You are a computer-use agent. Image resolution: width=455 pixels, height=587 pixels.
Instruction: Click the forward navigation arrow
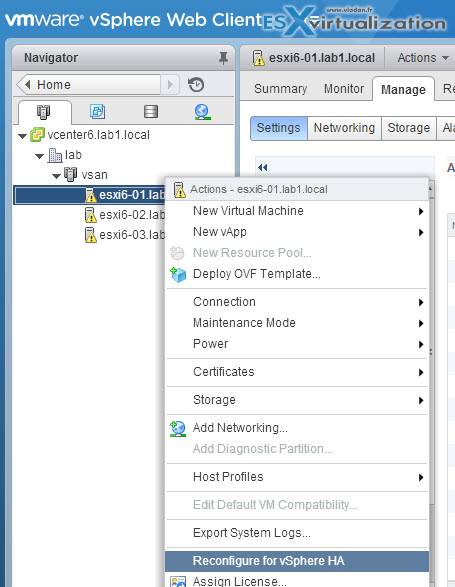(170, 85)
